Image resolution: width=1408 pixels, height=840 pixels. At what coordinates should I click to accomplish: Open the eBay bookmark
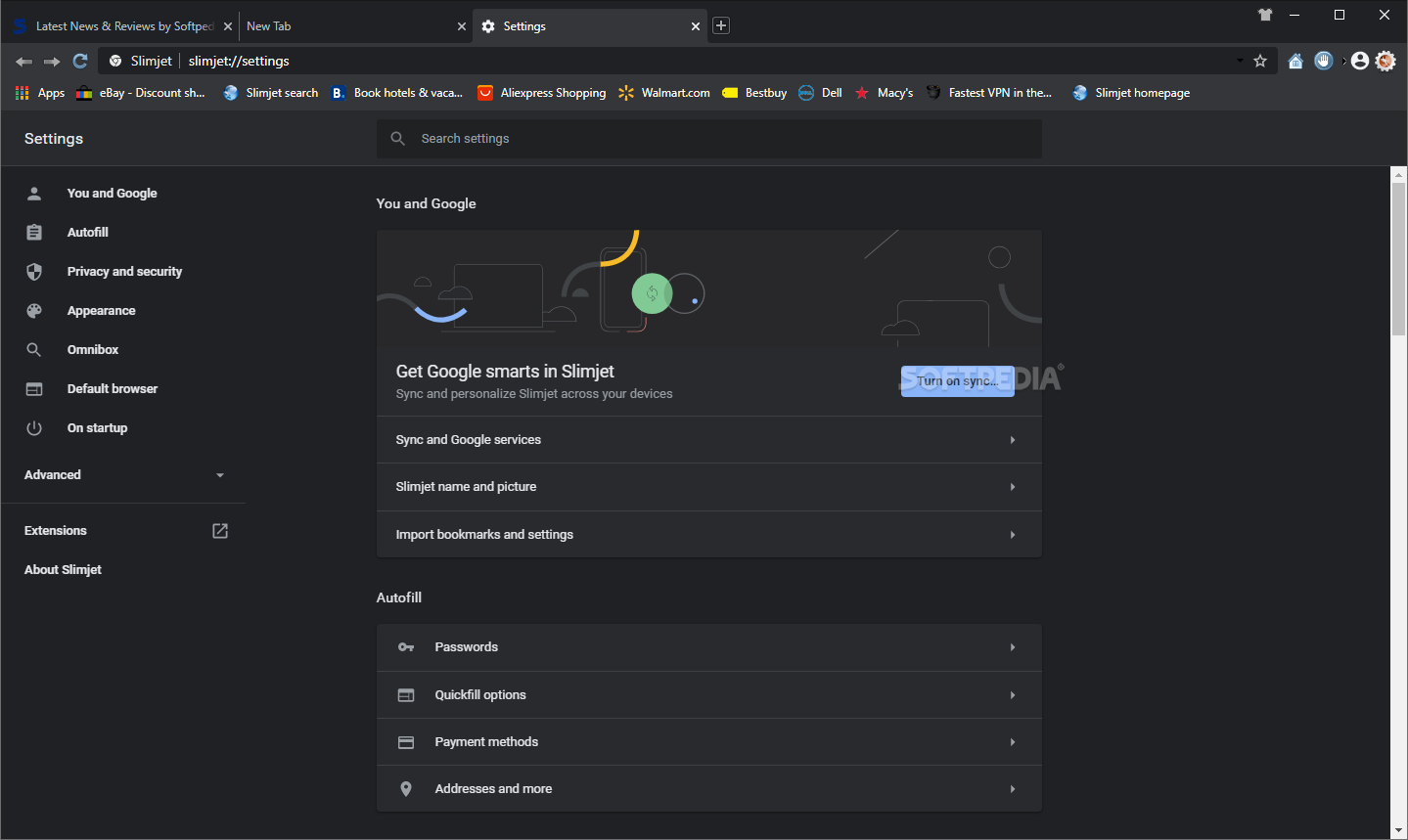coord(141,93)
